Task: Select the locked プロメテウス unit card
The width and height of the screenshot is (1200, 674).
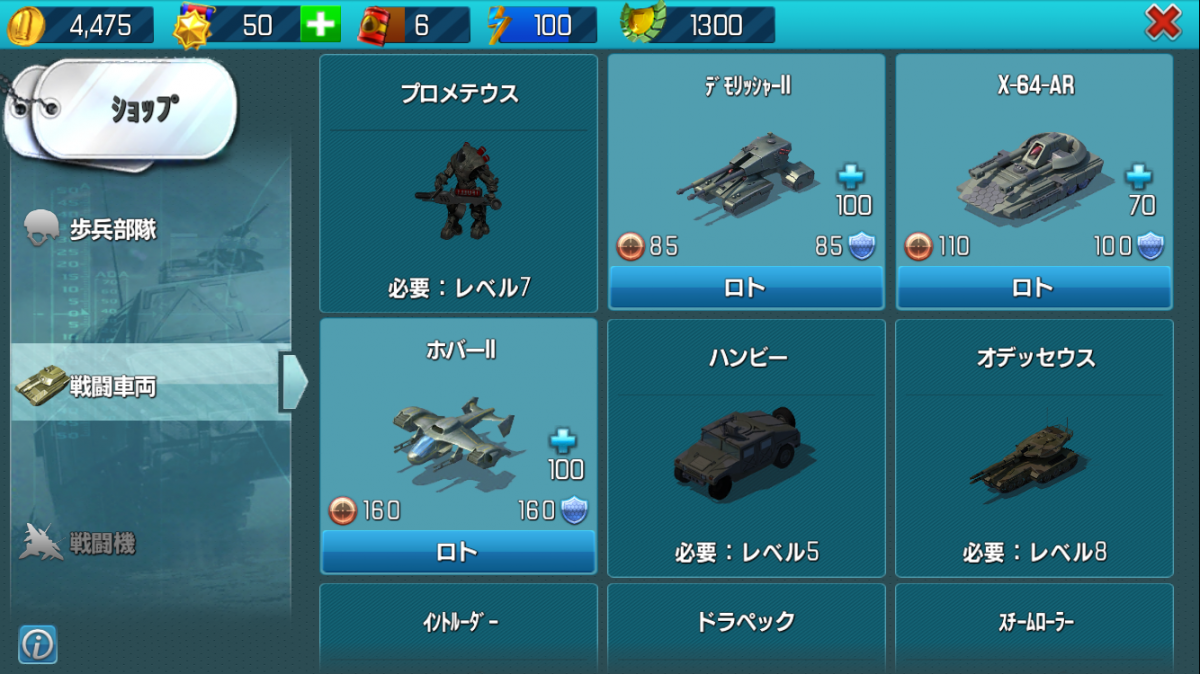Action: 459,183
